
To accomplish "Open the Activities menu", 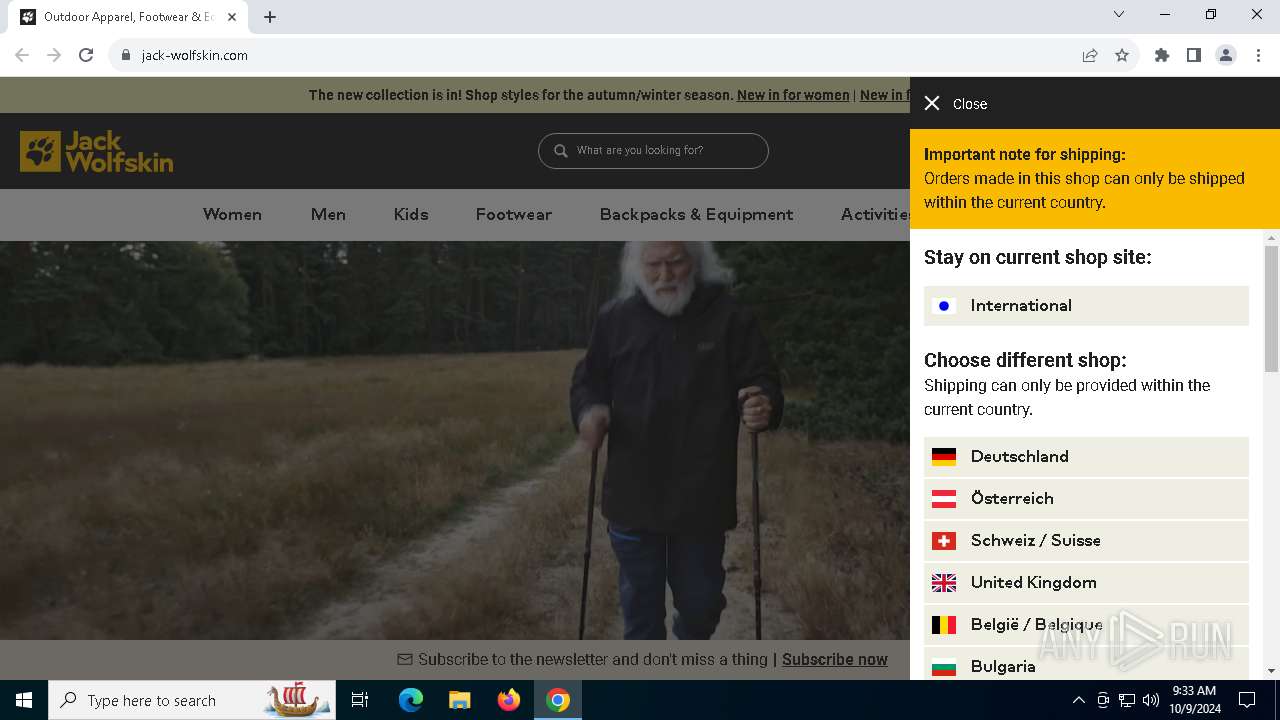I will (x=875, y=214).
